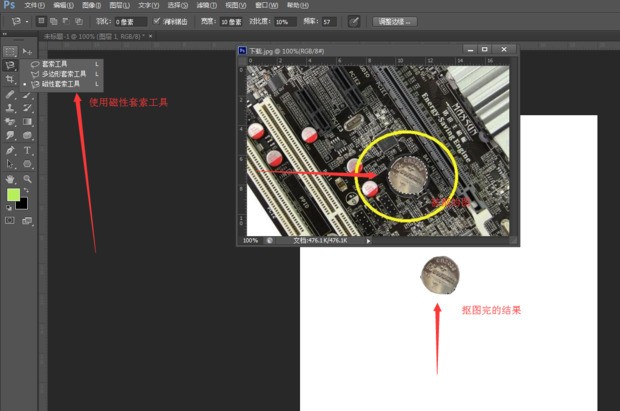This screenshot has width=620, height=411.
Task: Select the Clone Stamp tool
Action: point(10,108)
